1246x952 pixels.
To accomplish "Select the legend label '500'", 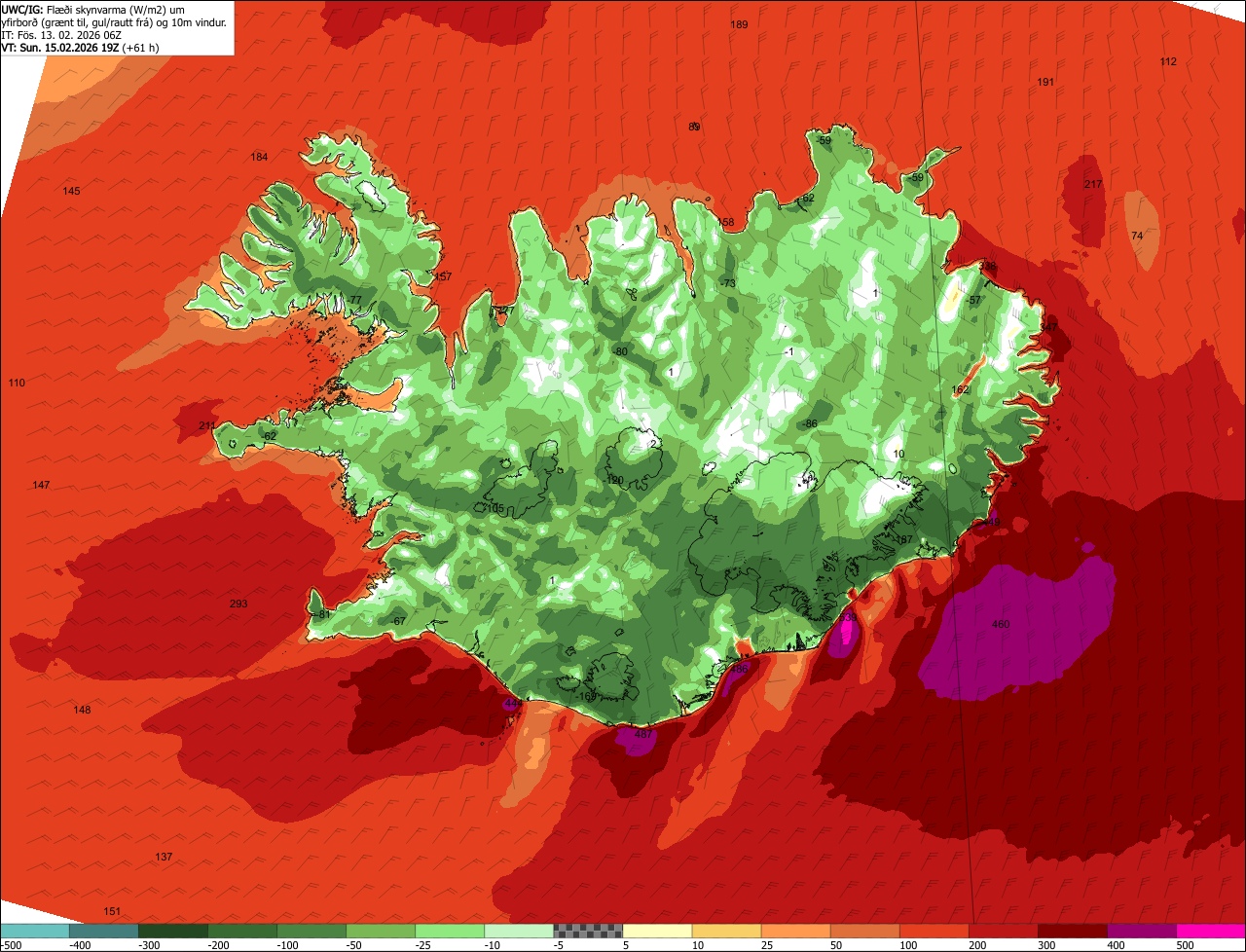I will [x=1185, y=944].
